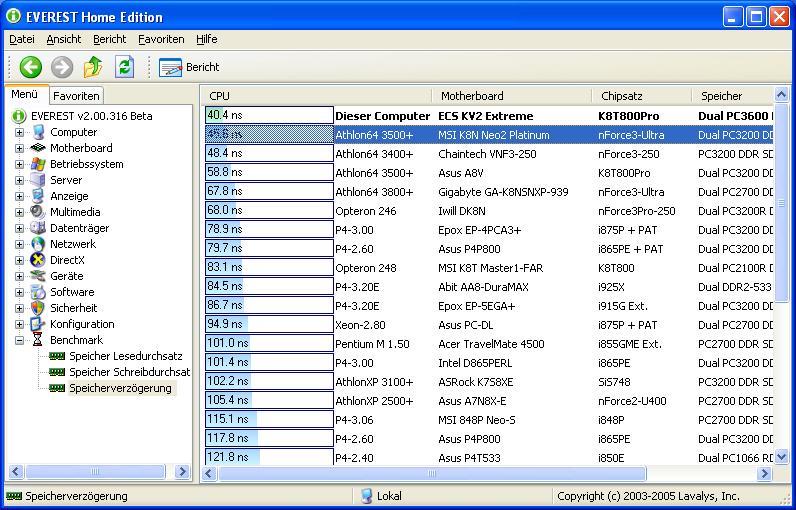Click the 121.8 ns latency bar
Image resolution: width=796 pixels, height=510 pixels.
(269, 457)
